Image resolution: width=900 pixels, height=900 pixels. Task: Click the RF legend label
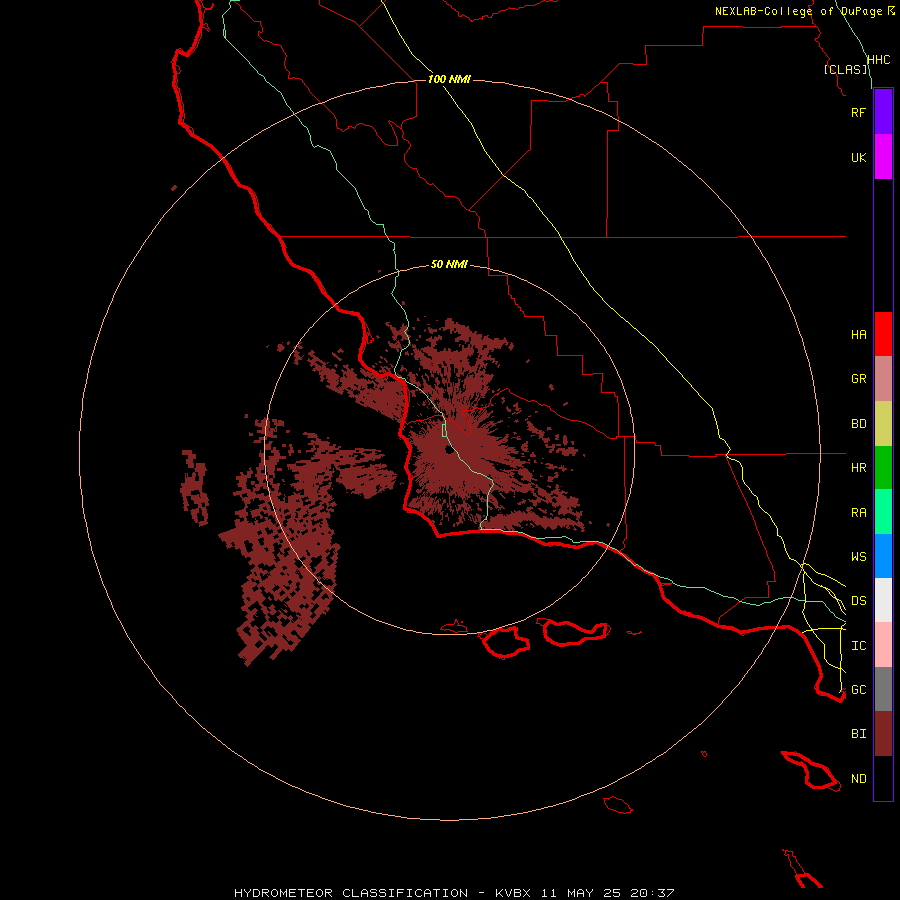click(858, 112)
